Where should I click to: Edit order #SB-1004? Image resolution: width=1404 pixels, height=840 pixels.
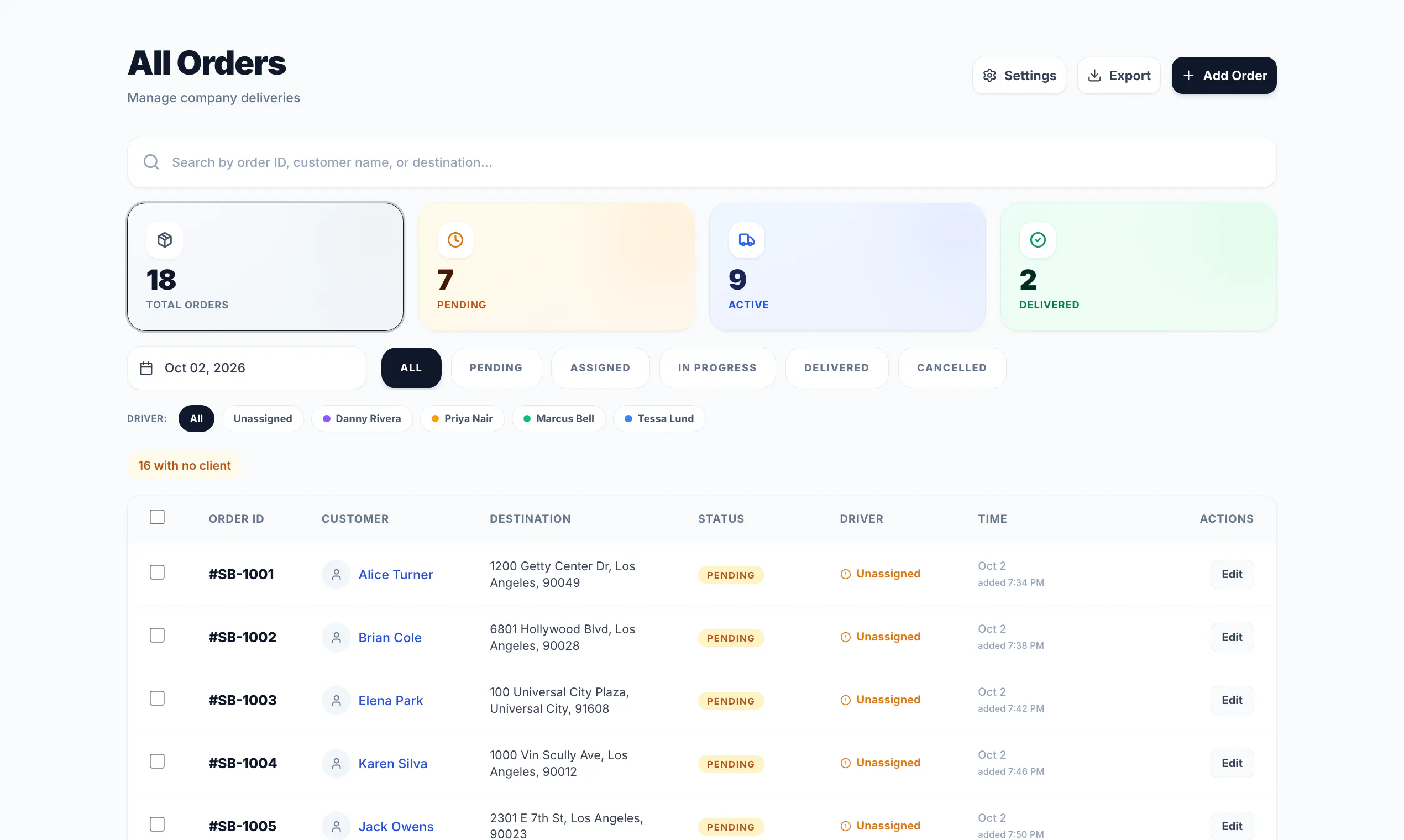[x=1232, y=764]
